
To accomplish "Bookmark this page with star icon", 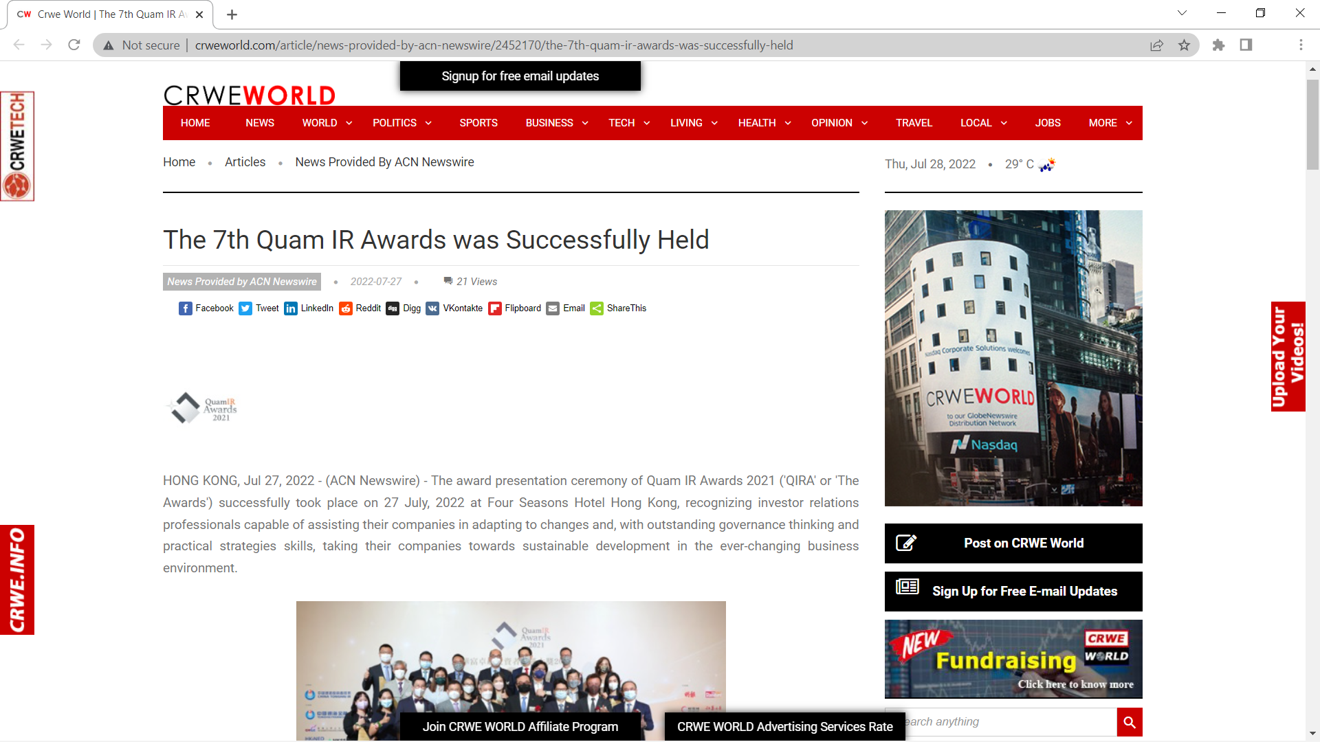I will coord(1184,45).
